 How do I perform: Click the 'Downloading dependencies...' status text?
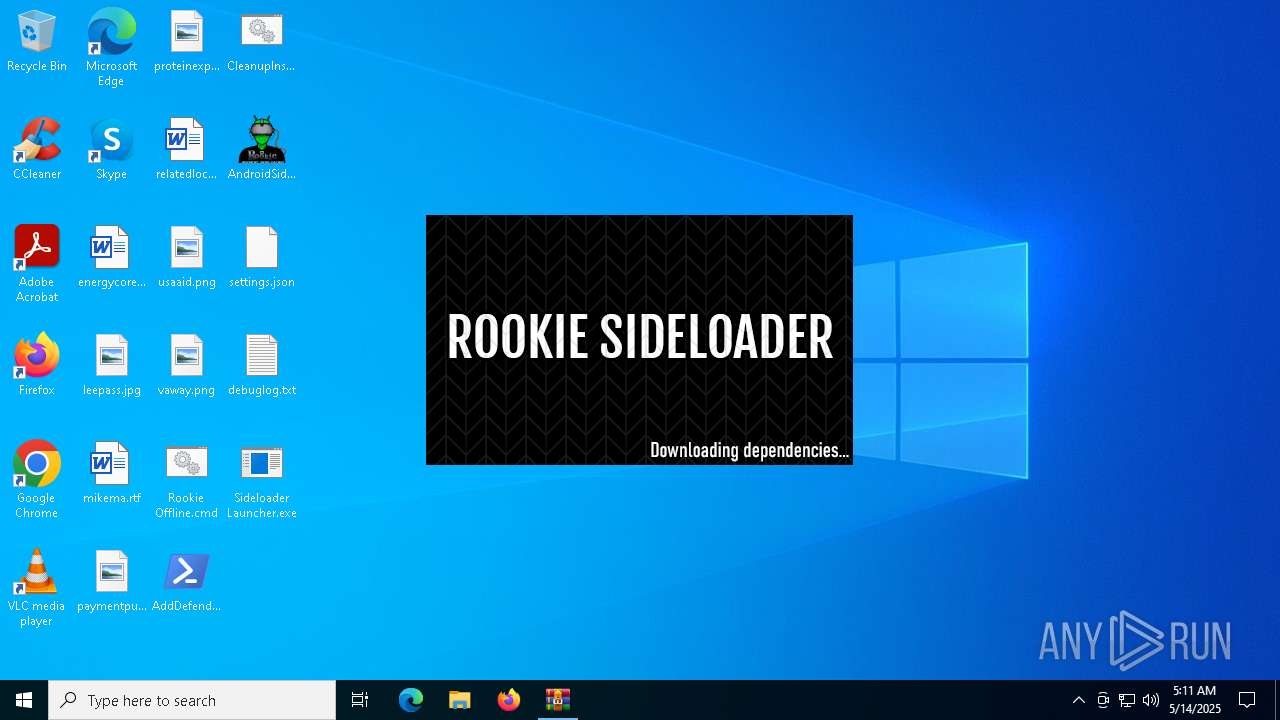[x=749, y=450]
